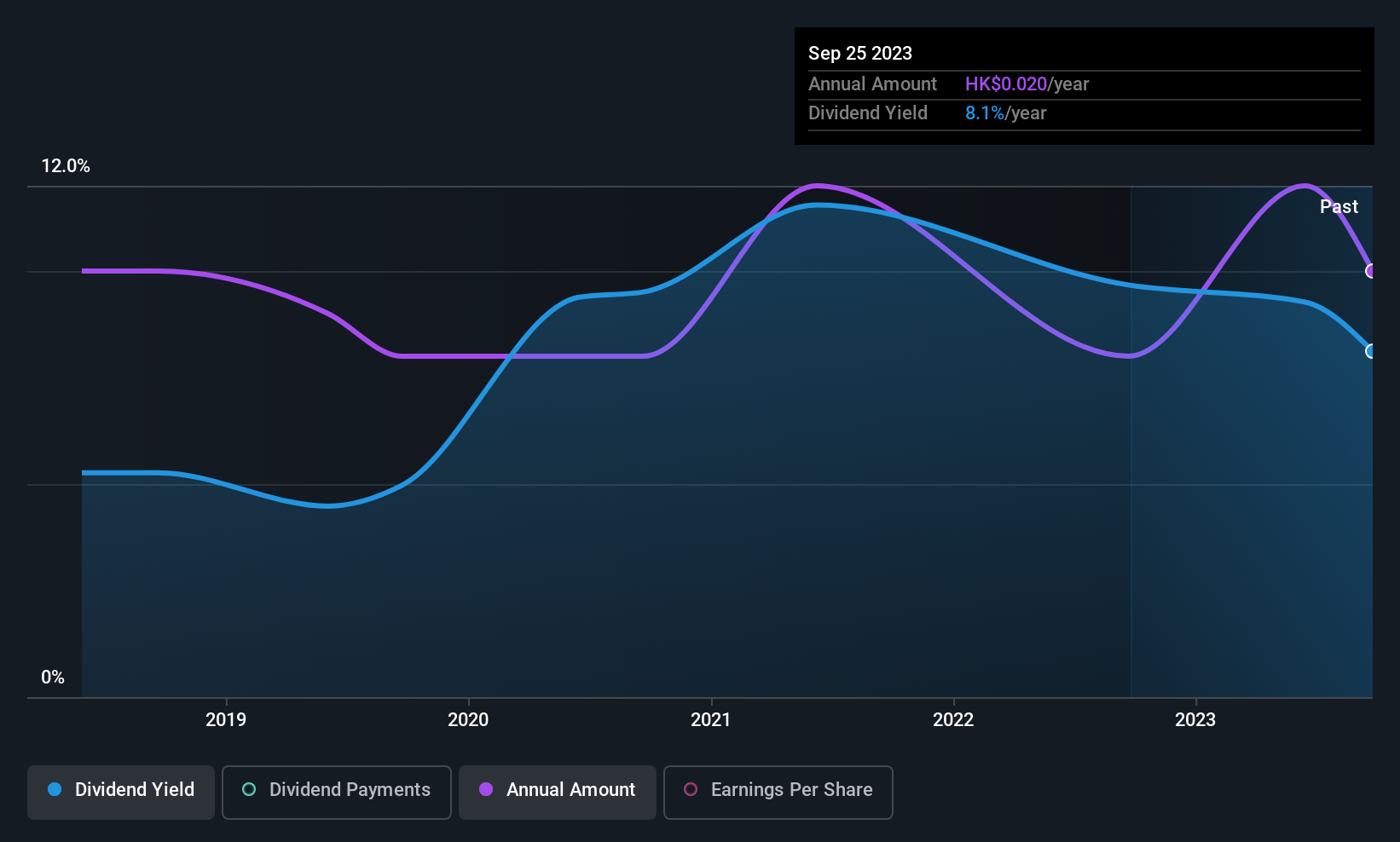Click the 8.1%/year tooltip value
This screenshot has height=842, width=1400.
(x=1005, y=112)
